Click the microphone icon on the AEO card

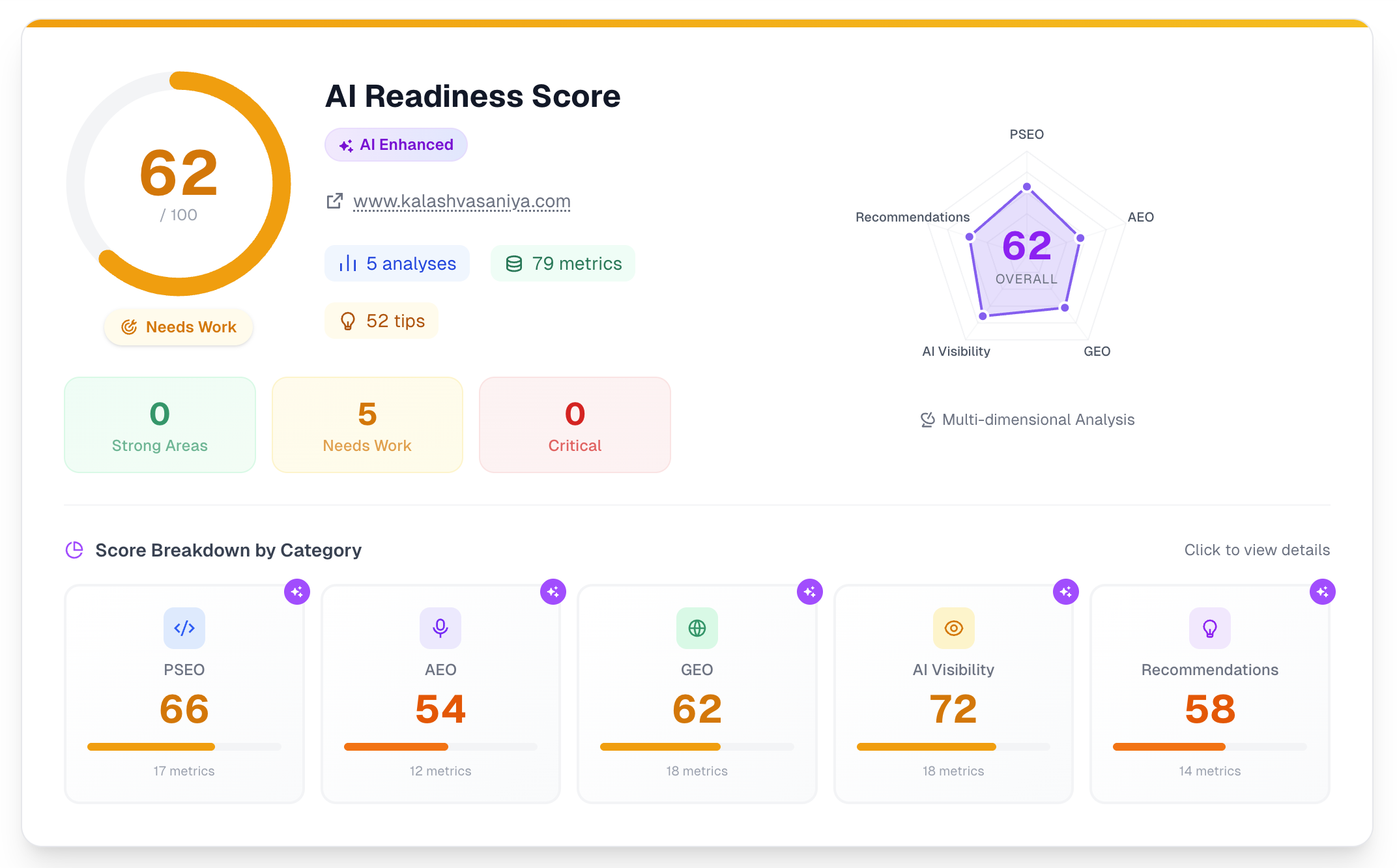coord(440,628)
